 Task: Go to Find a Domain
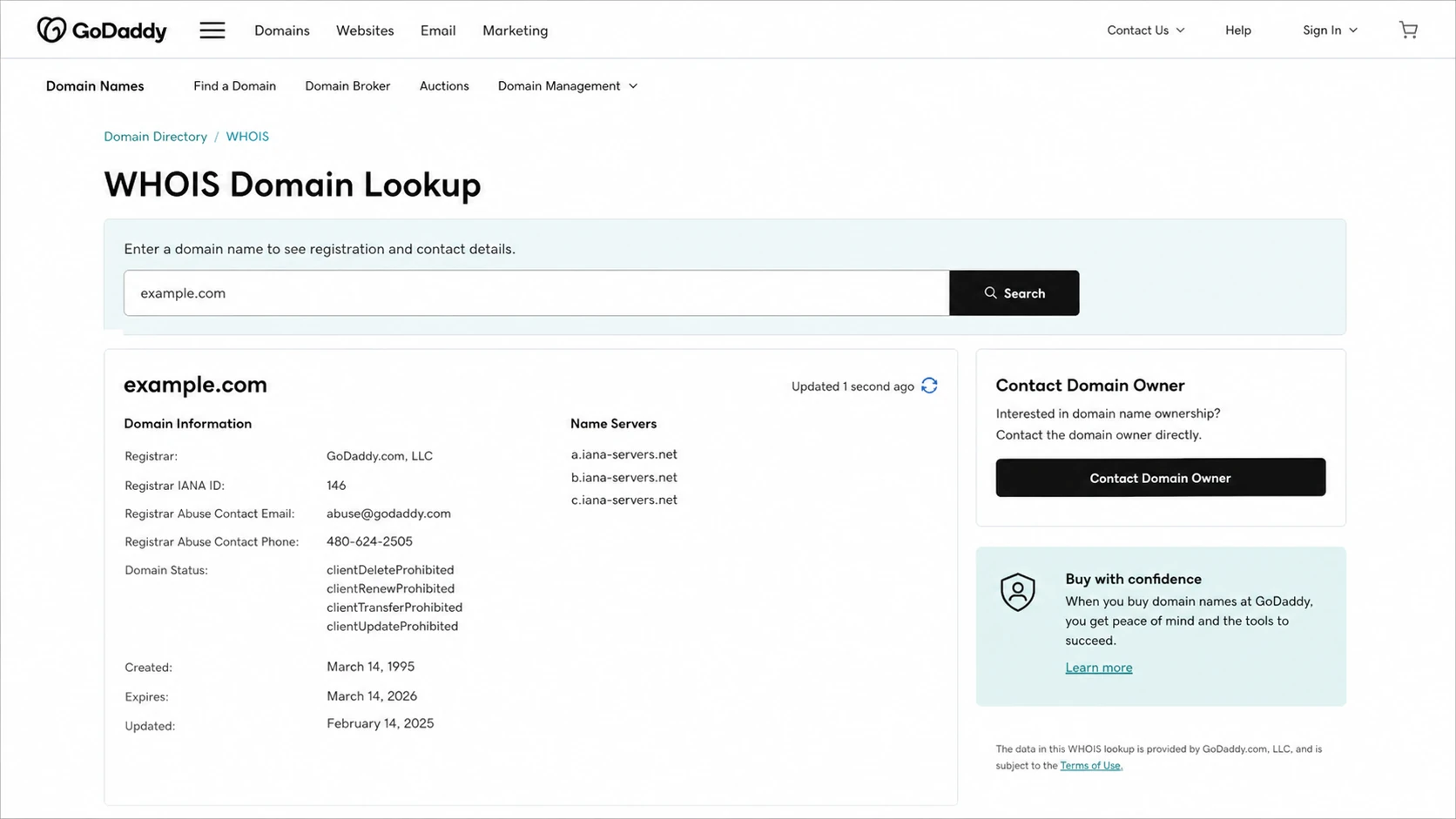234,85
